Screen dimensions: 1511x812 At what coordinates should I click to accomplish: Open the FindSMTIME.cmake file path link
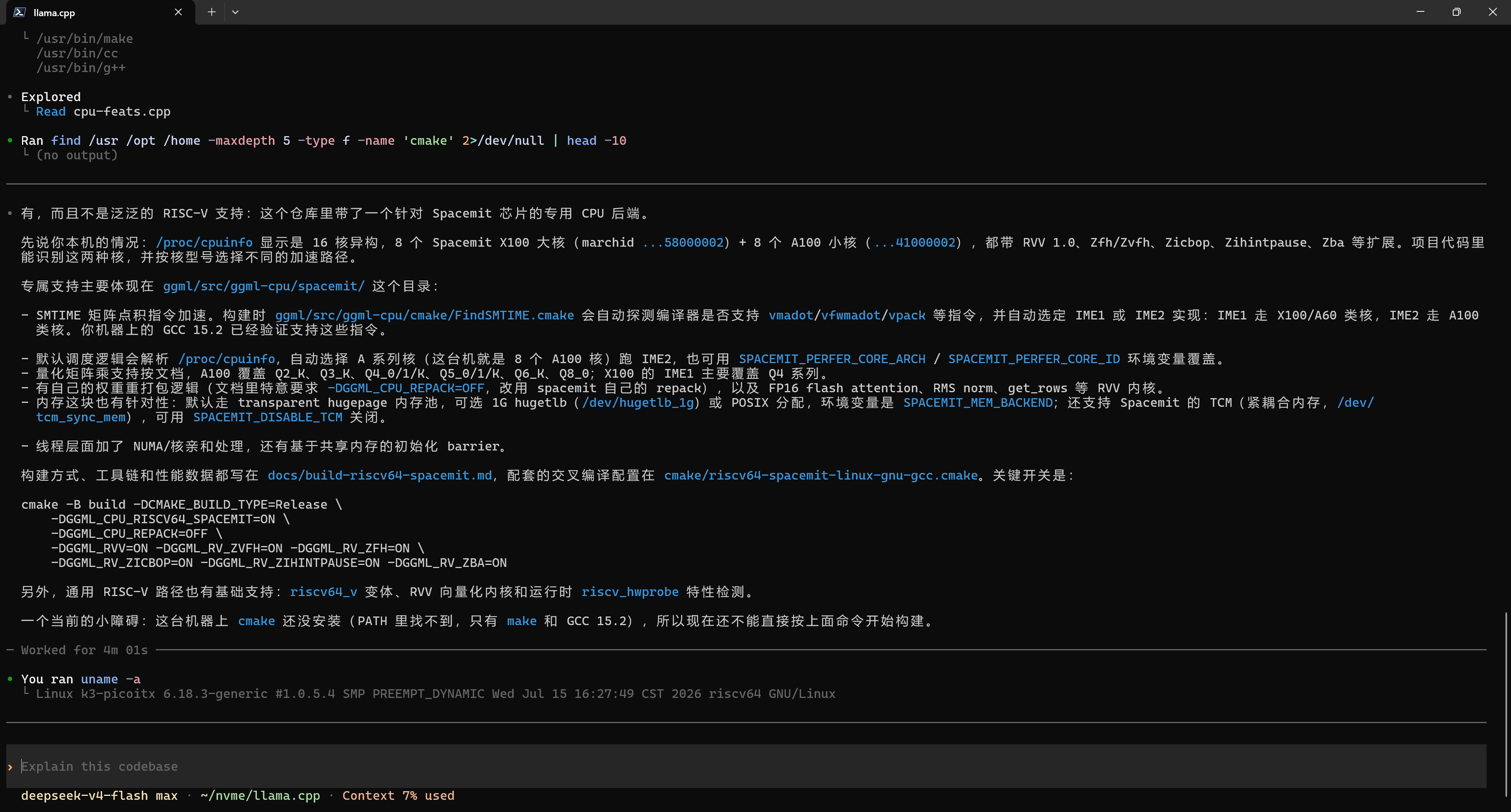point(424,316)
